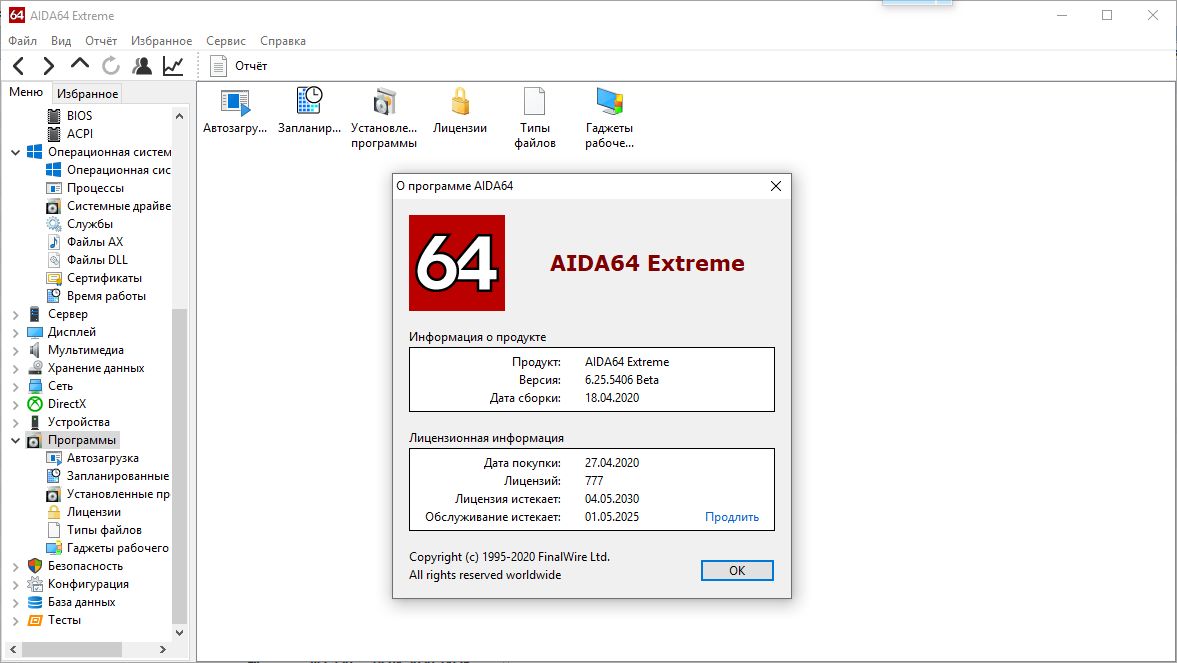Expand the Сервер node
Screen dimensions: 1177x663
click(x=15, y=315)
